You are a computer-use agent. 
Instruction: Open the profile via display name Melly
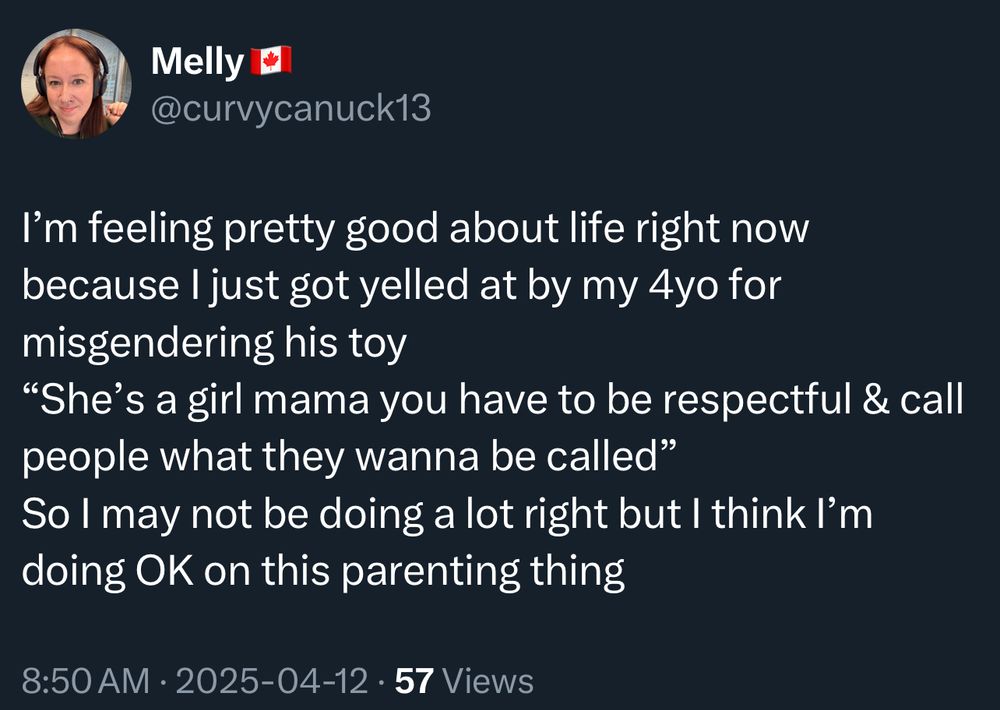click(x=197, y=63)
